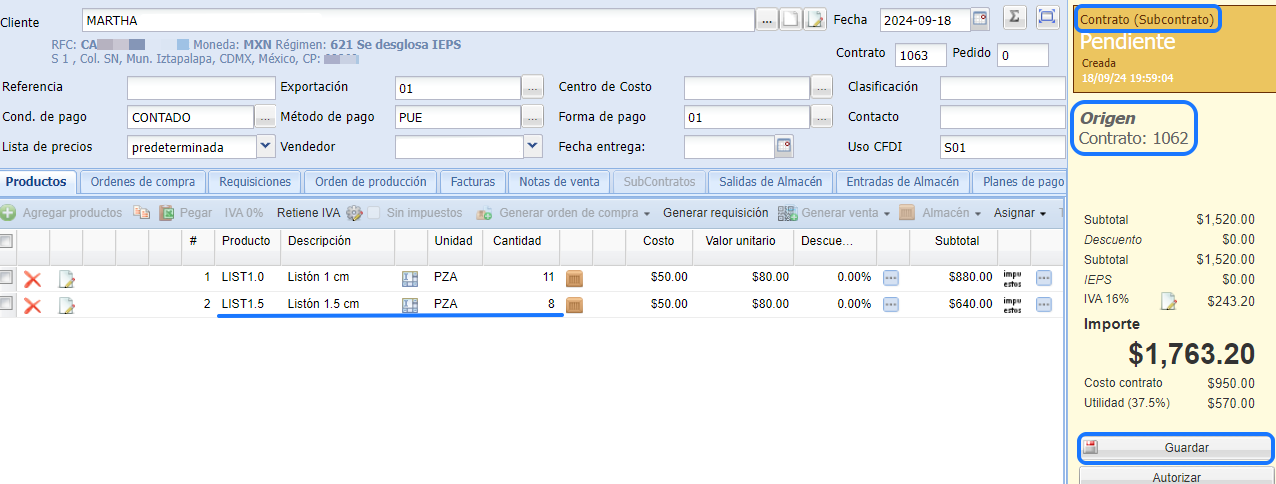
Task: Check the LIST1.5 row checkbox
Action: (x=7, y=304)
